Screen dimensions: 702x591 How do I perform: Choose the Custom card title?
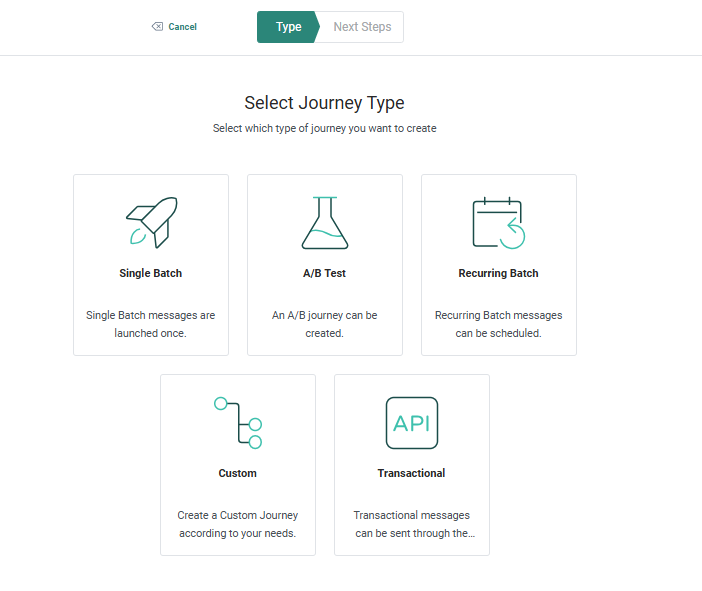(x=238, y=473)
